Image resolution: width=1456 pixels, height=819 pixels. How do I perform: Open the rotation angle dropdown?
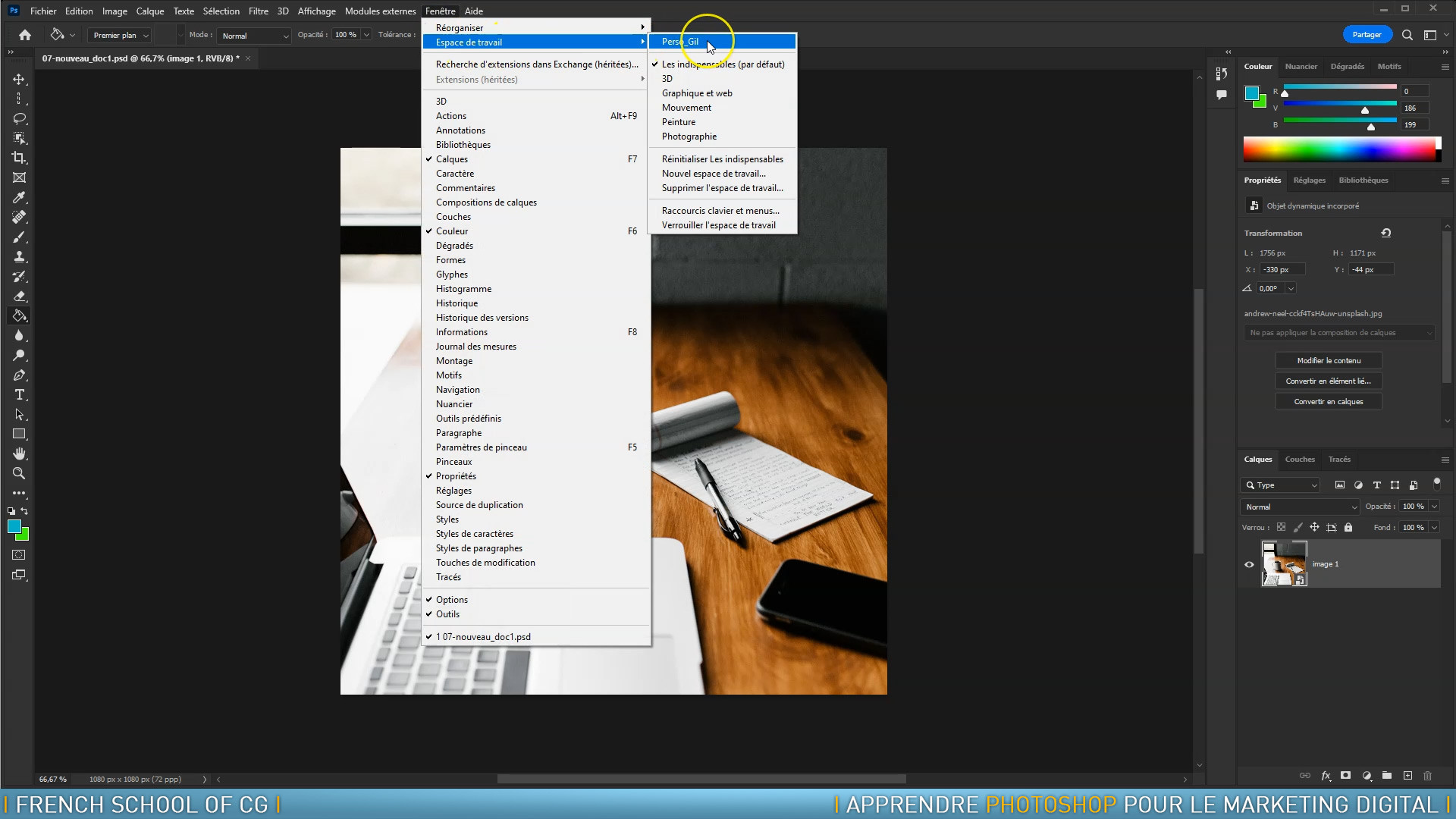tap(1291, 289)
